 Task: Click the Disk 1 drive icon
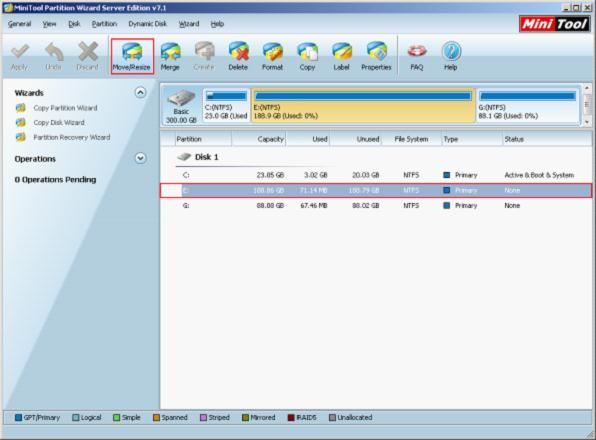point(184,157)
